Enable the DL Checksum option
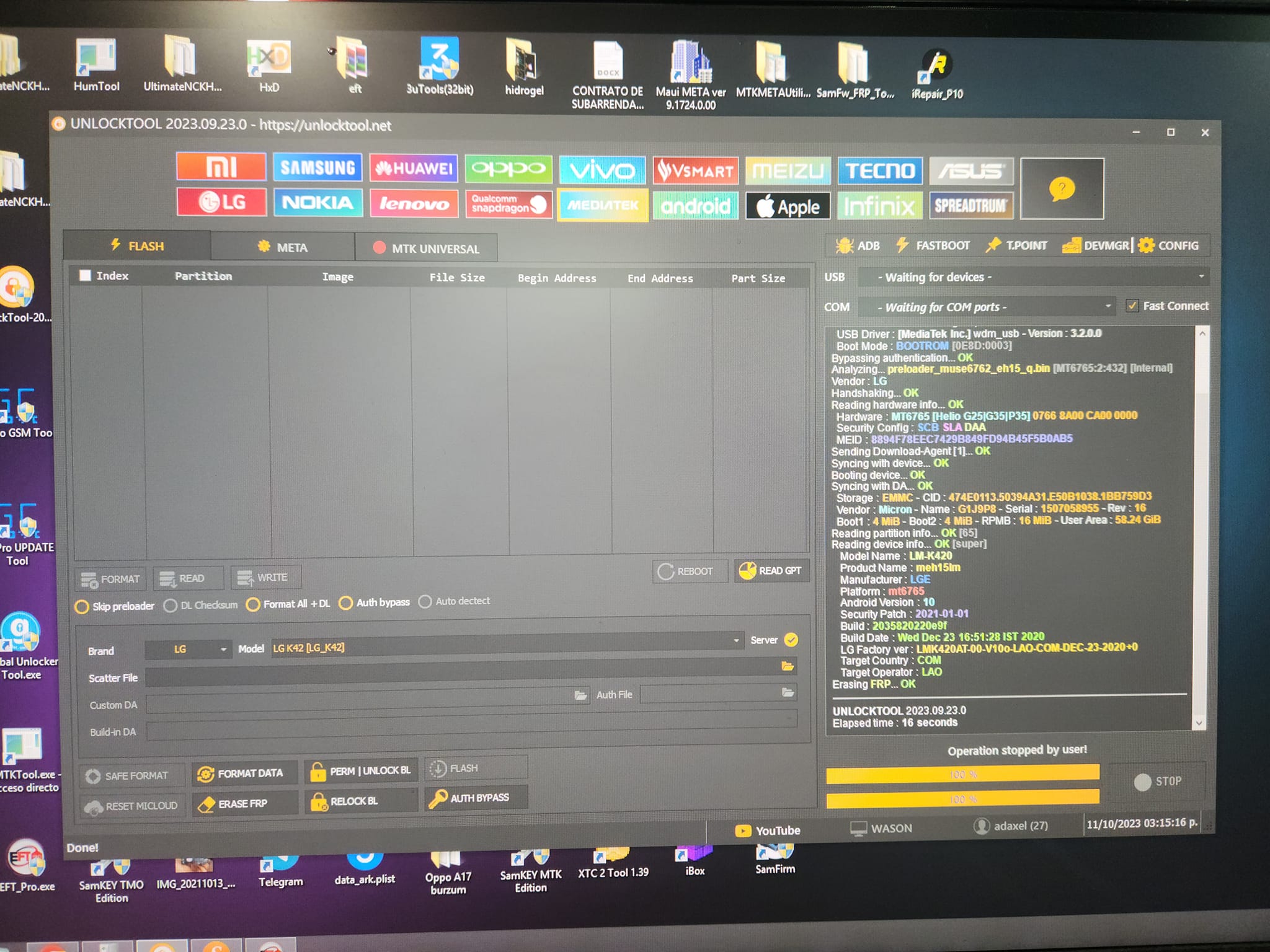This screenshot has width=1270, height=952. (170, 606)
